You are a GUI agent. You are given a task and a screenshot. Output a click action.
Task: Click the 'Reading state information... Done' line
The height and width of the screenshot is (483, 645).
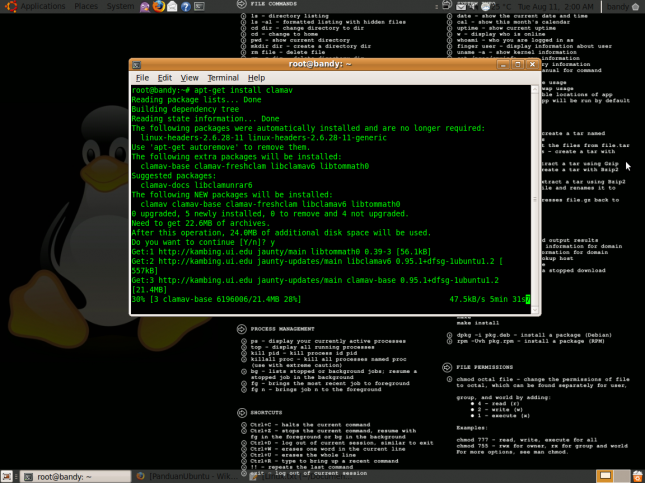pyautogui.click(x=205, y=118)
